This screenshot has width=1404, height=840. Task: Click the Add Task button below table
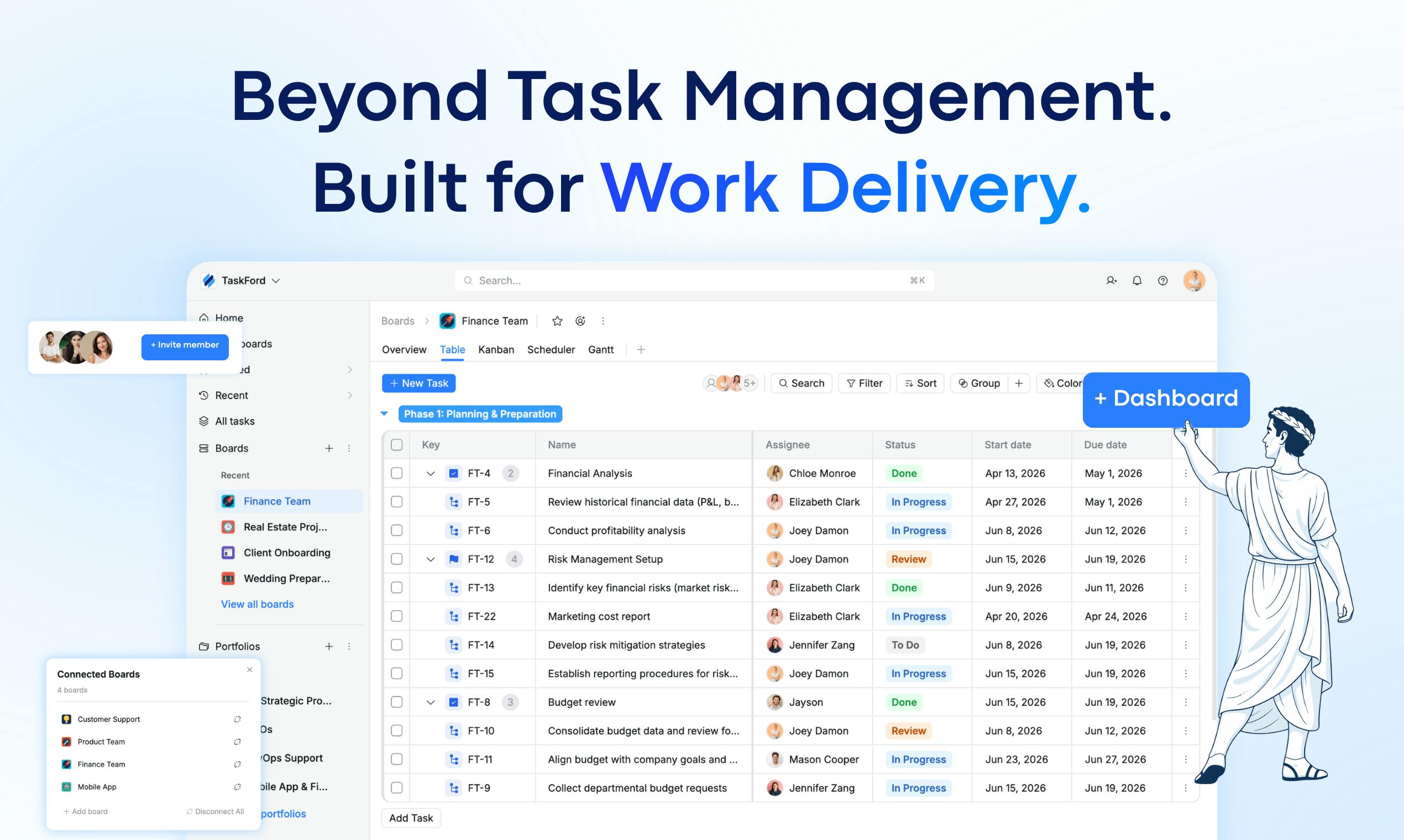411,818
